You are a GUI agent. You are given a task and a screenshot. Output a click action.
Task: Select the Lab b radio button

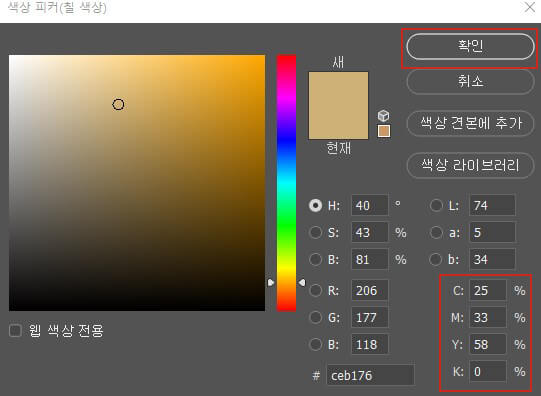(x=436, y=259)
